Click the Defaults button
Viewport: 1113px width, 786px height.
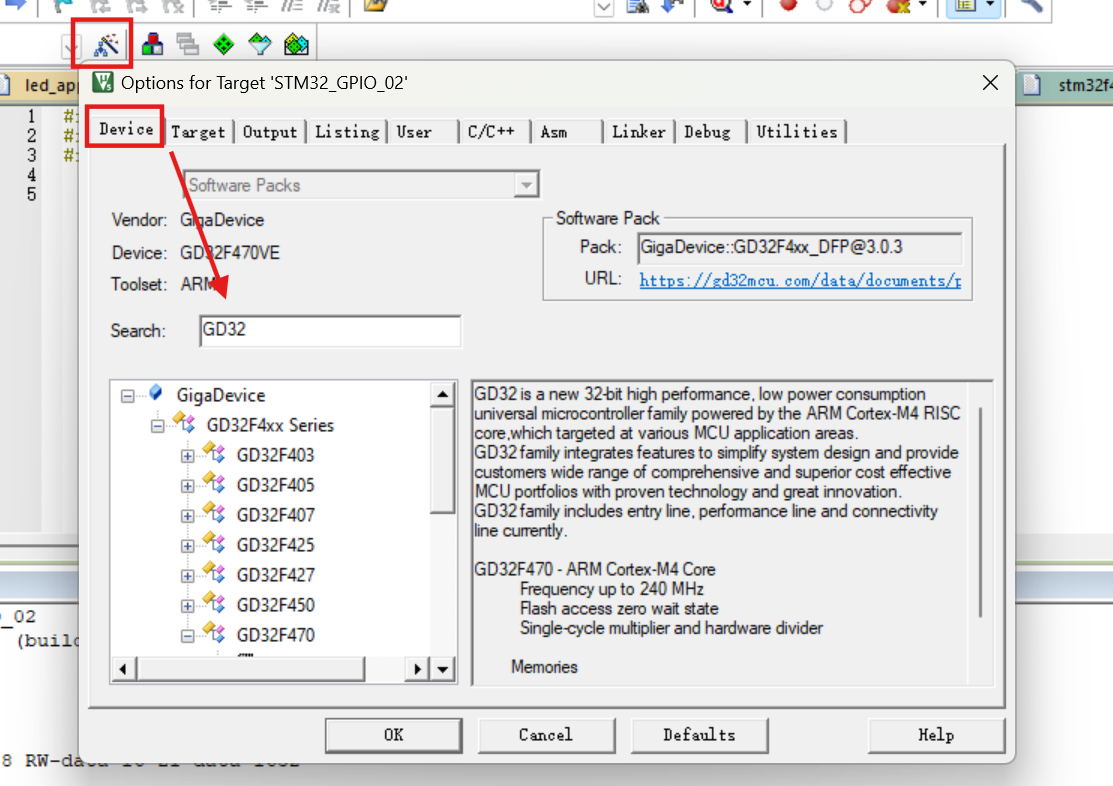coord(699,735)
